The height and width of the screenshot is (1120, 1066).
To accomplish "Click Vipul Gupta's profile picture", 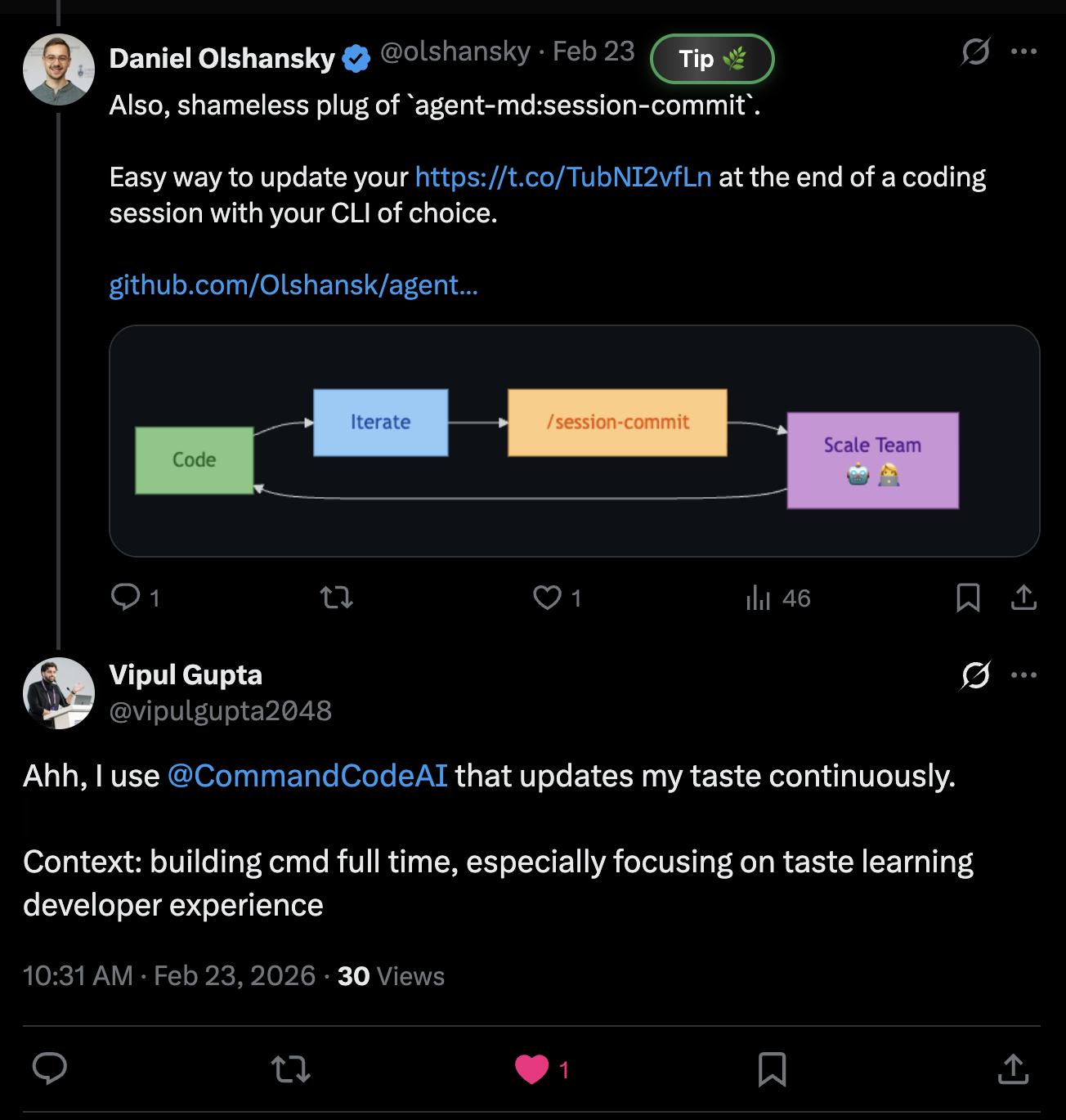I will 59,693.
